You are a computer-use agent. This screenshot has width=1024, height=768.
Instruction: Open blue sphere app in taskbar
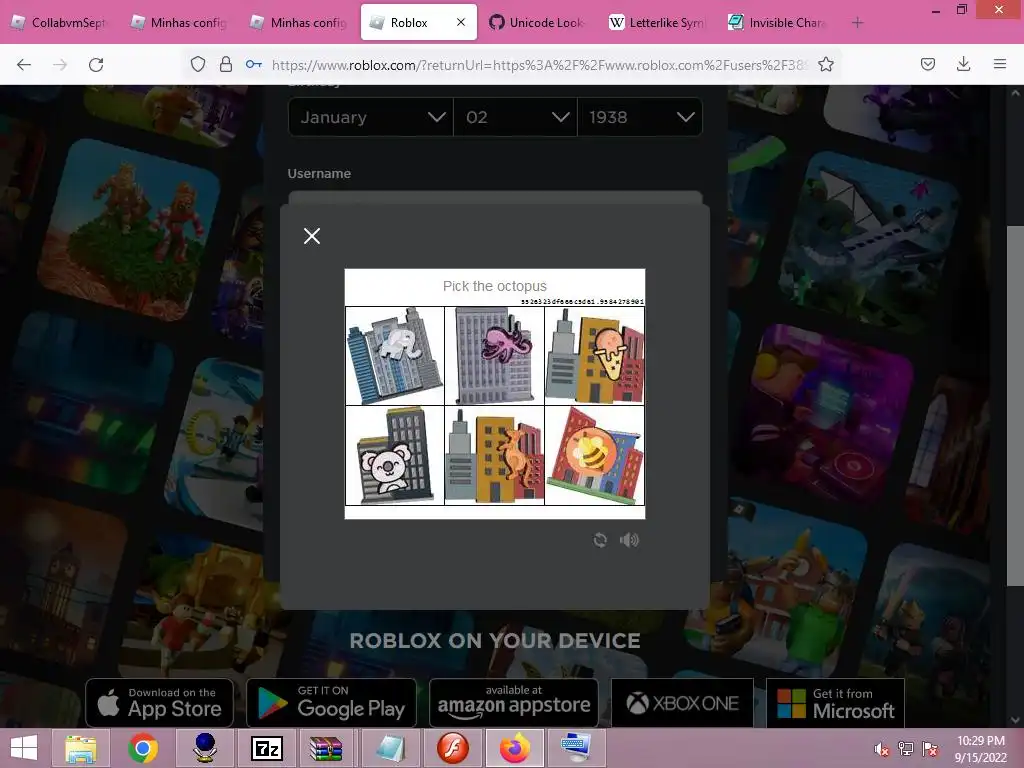coord(205,748)
